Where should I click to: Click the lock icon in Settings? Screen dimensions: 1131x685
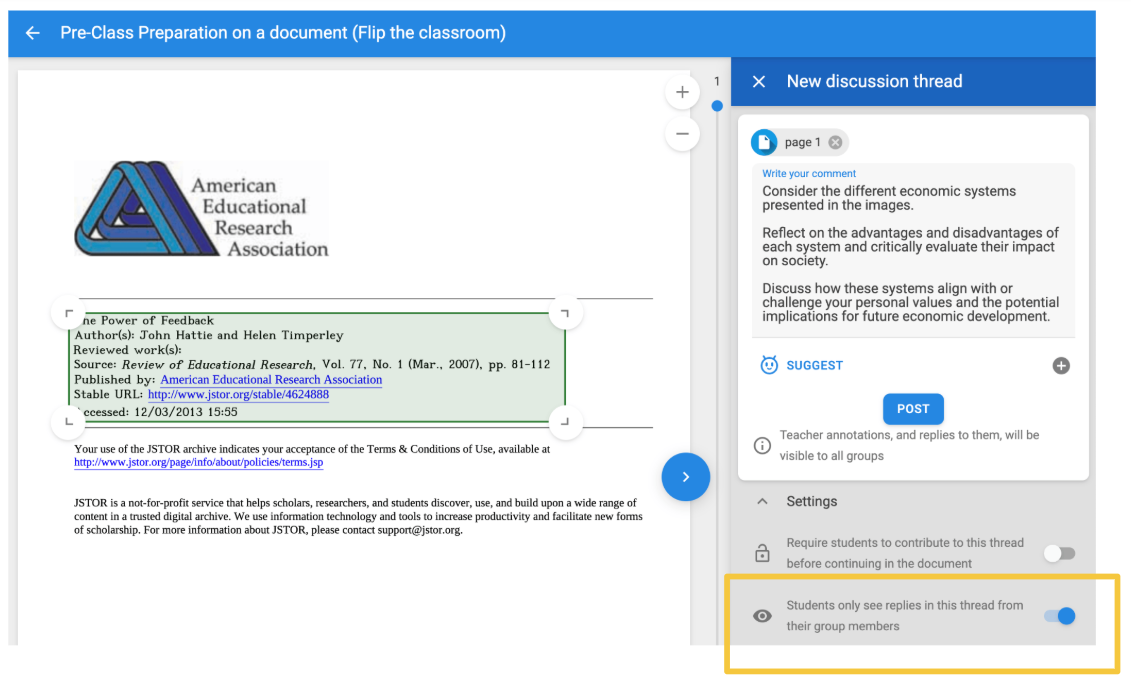coord(762,553)
